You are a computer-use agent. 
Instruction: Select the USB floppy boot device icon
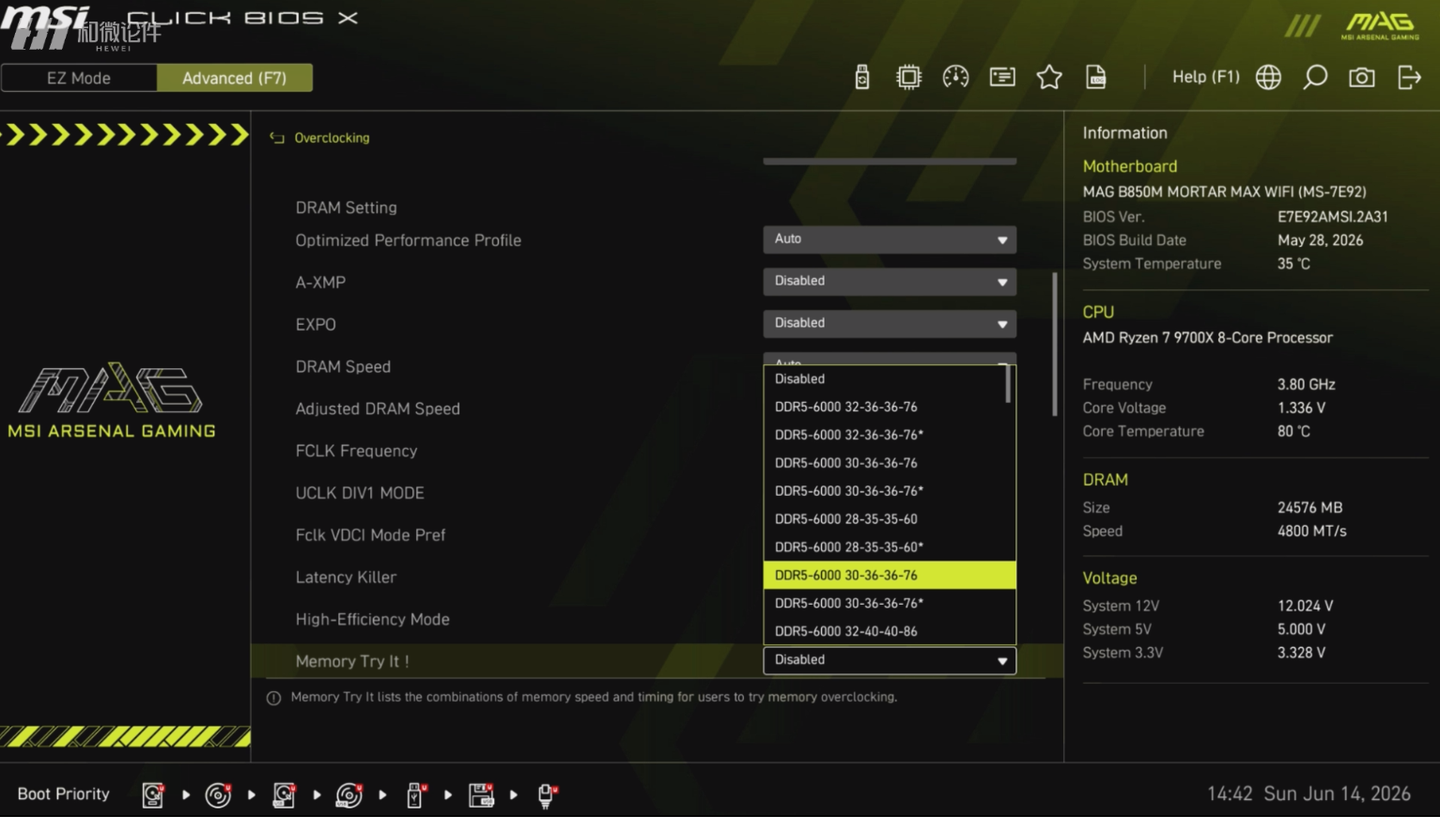(481, 795)
